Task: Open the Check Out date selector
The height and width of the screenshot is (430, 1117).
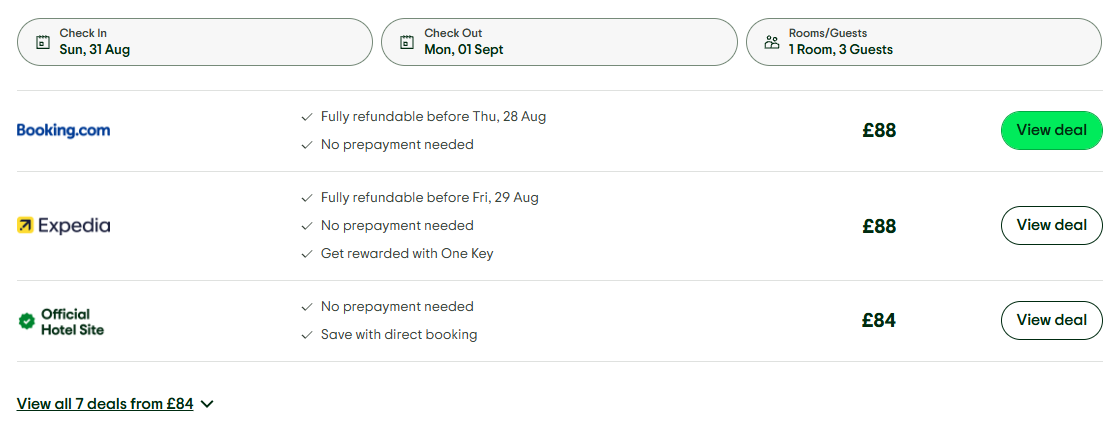Action: coord(559,42)
